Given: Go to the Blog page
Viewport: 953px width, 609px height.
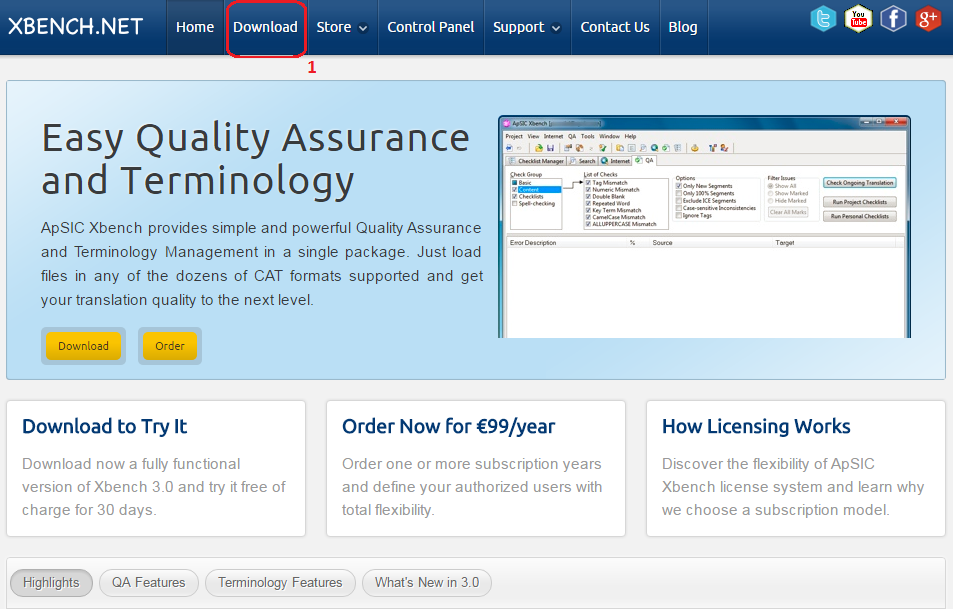Looking at the screenshot, I should [683, 27].
